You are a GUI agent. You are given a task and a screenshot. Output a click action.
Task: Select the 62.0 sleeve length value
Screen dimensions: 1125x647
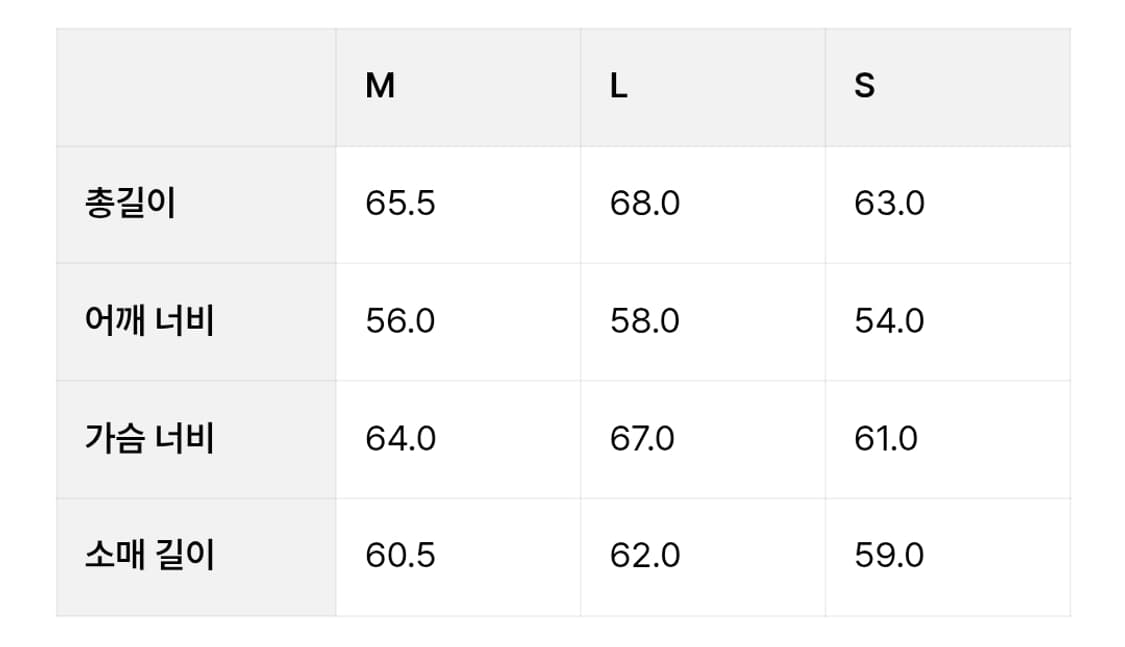(x=645, y=555)
